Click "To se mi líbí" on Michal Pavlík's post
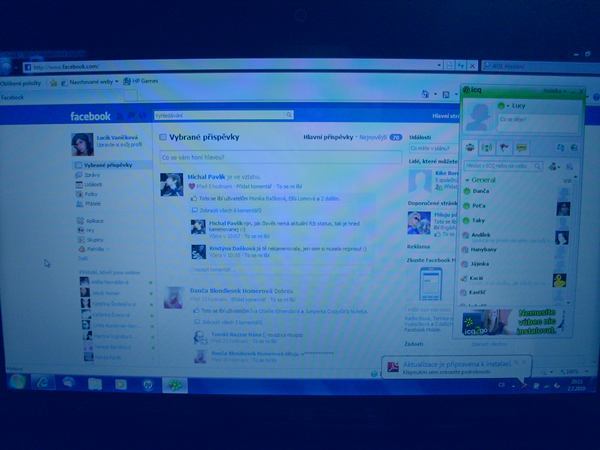Screen dimensions: 600x450 coord(289,186)
